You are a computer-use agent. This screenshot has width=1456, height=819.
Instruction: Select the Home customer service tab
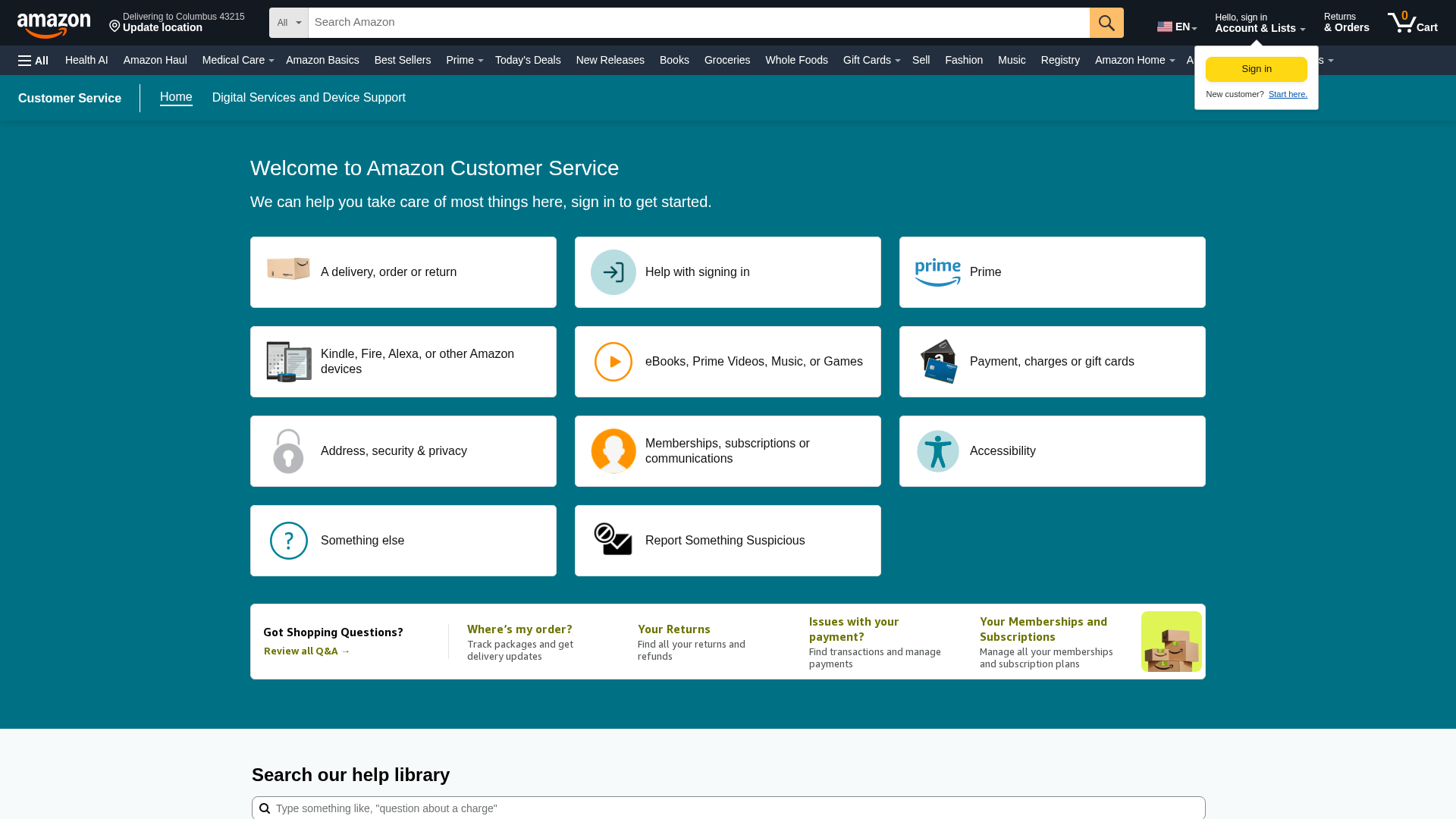pos(176,97)
